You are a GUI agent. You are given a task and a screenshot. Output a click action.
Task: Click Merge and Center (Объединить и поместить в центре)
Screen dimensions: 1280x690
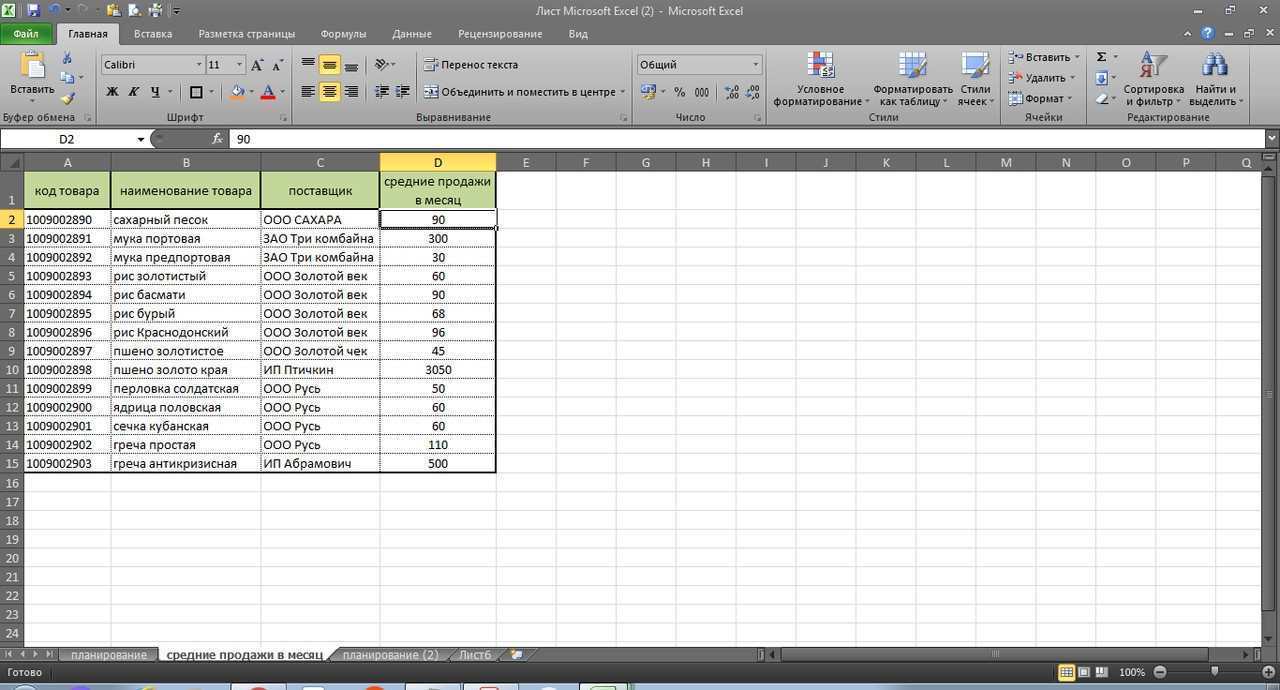520,92
